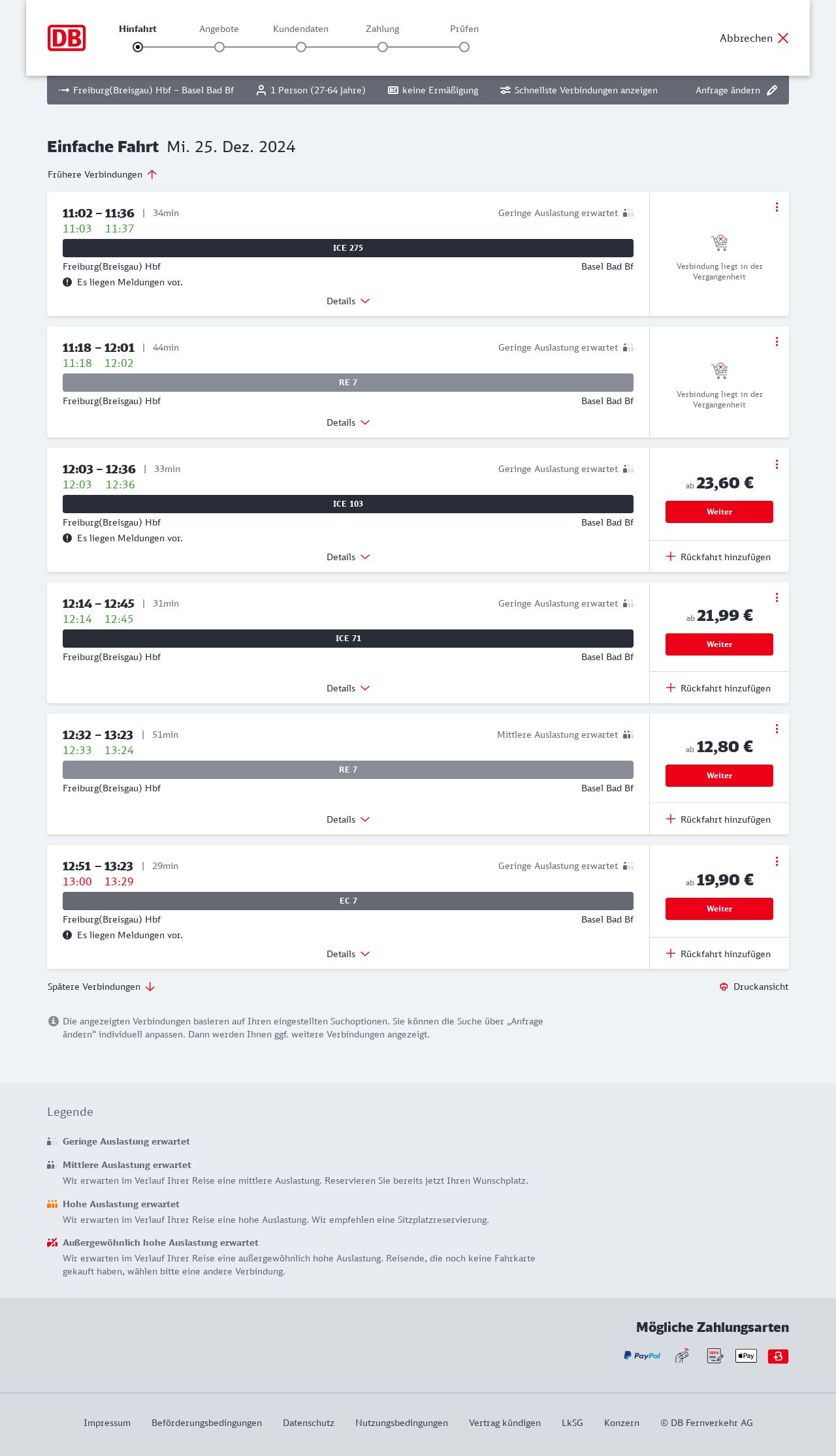Click the printer icon for Druckansicht
This screenshot has height=1456, width=836.
tap(724, 987)
